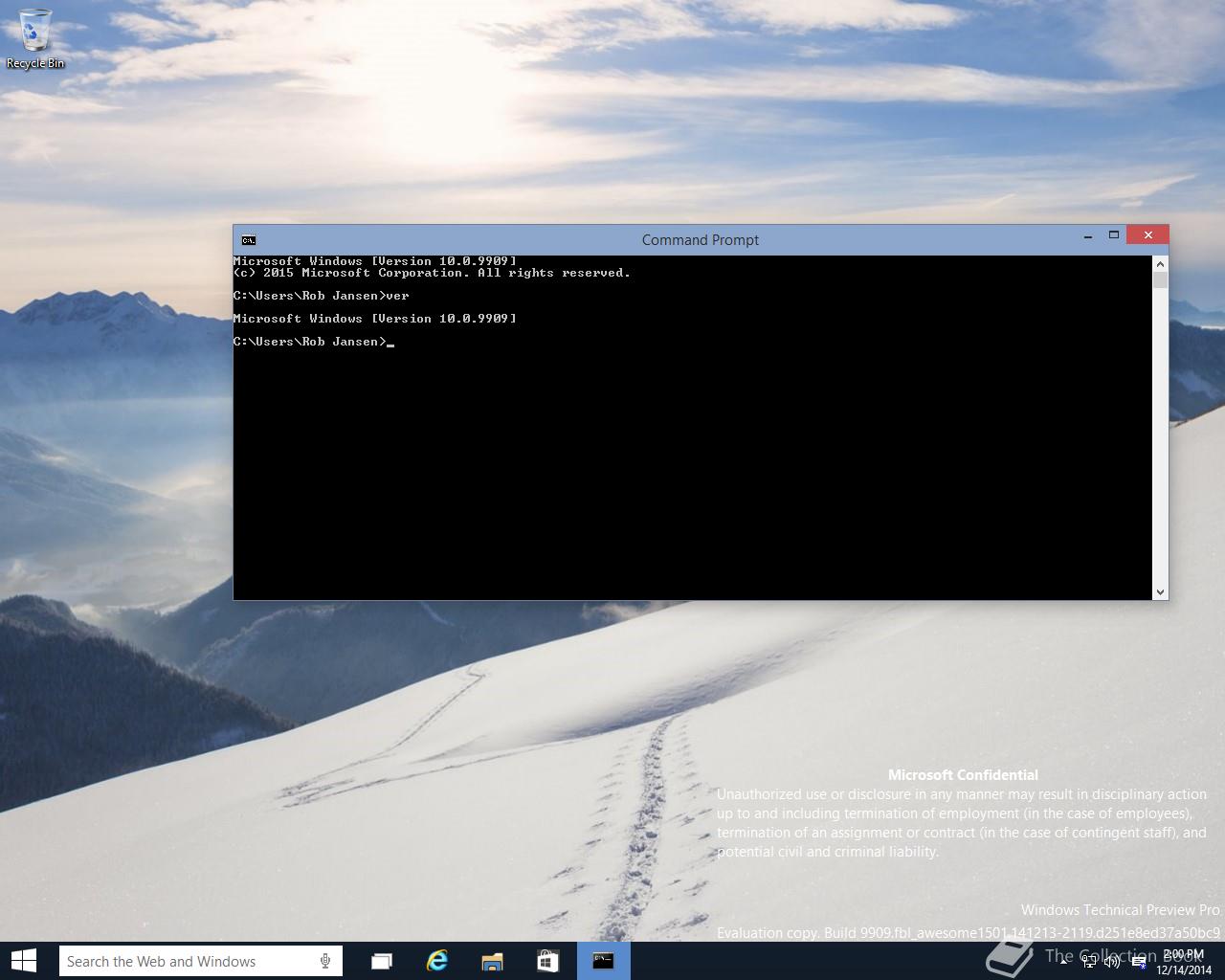1225x980 pixels.
Task: Open the clock showing 12/14/2014
Action: click(1184, 962)
